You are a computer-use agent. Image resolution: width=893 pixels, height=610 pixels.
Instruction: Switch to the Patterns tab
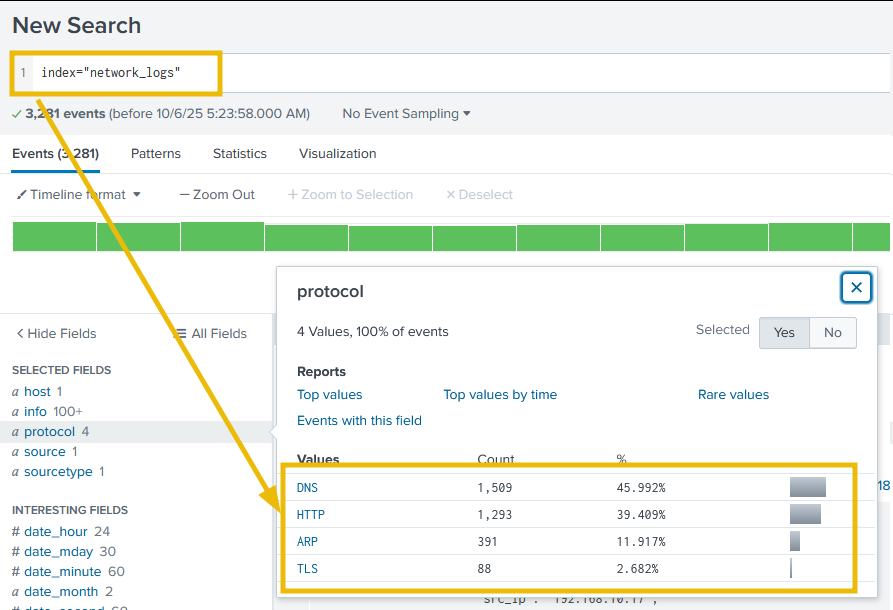click(156, 154)
